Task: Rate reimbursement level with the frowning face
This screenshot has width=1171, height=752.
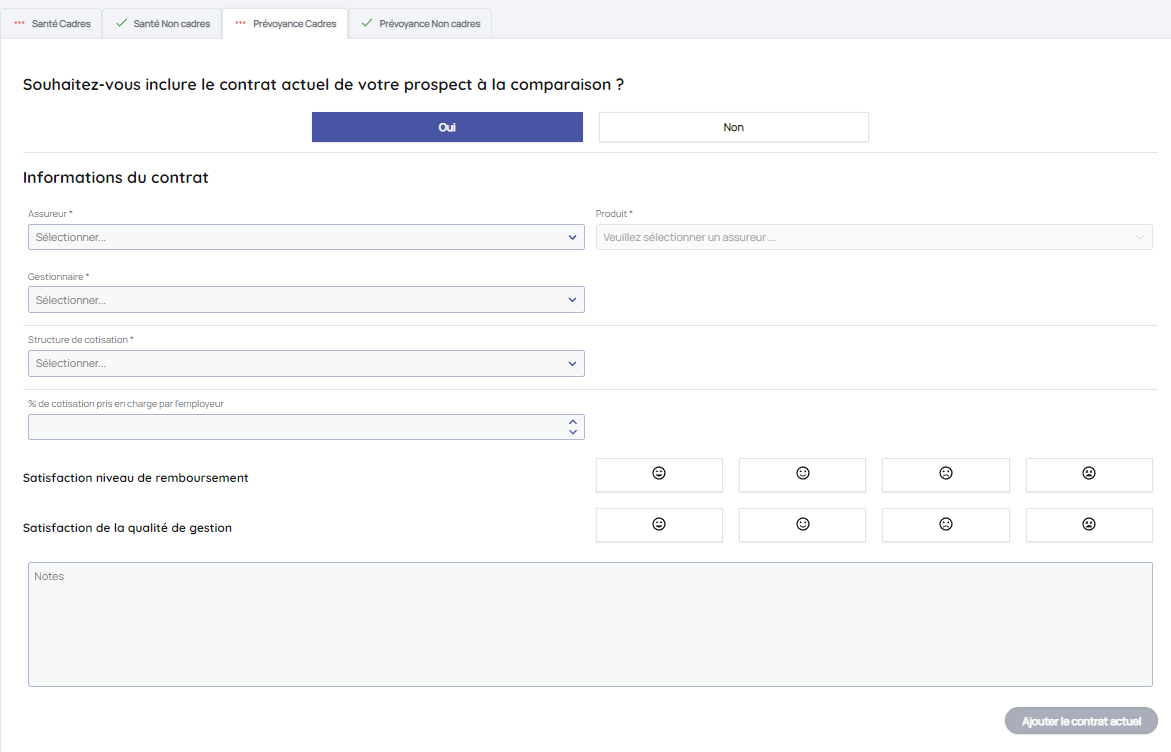Action: 945,474
